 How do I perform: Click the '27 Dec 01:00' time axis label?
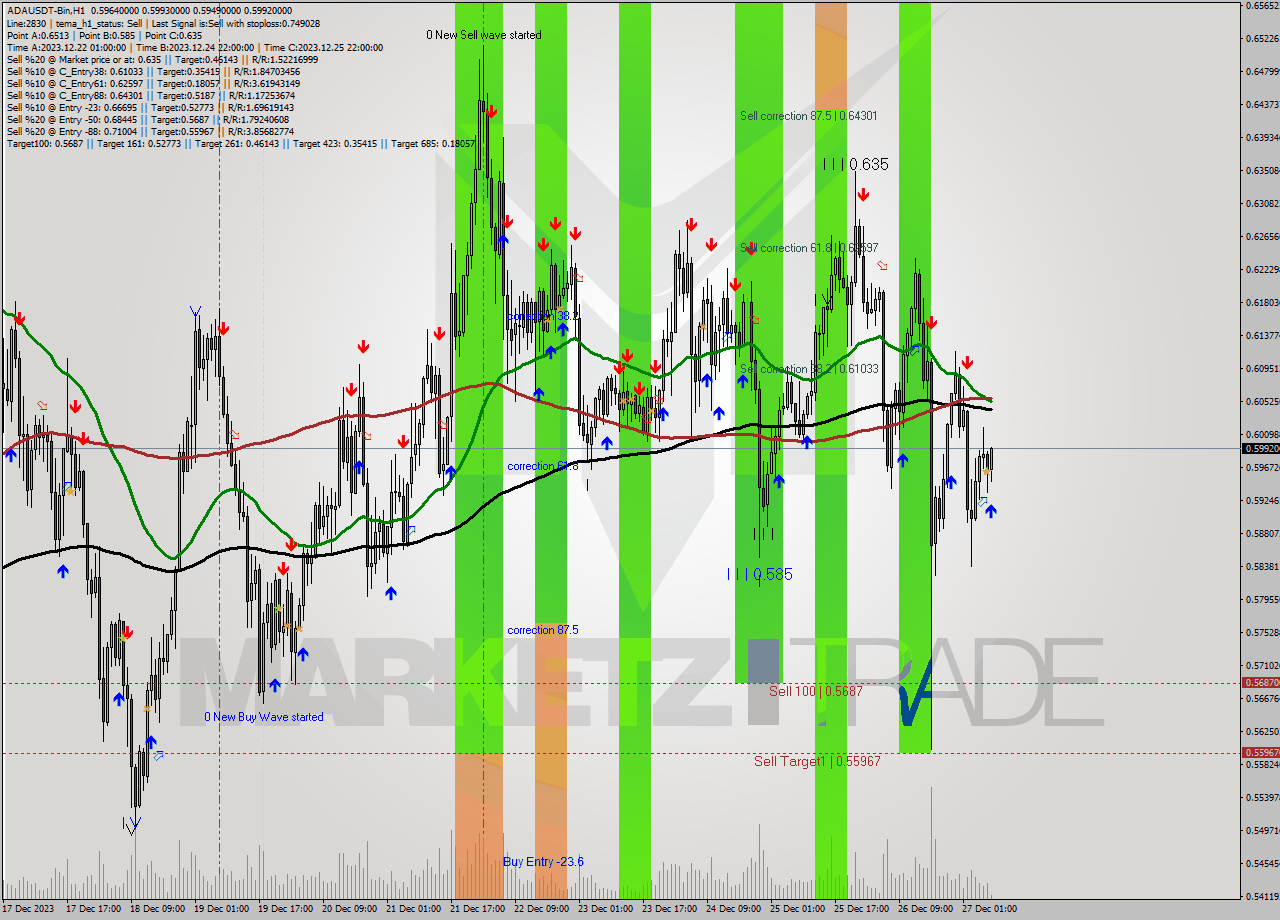(x=992, y=909)
